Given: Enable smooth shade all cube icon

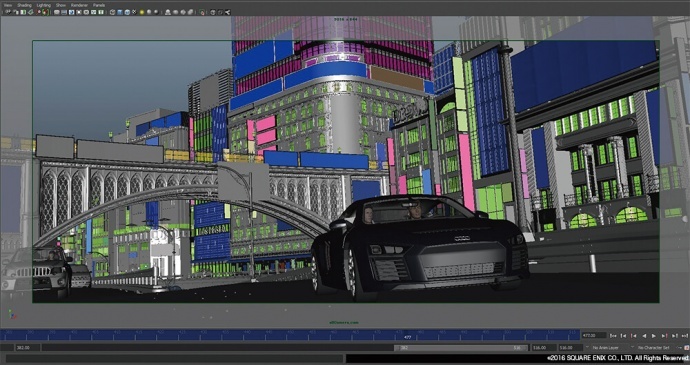Looking at the screenshot, I should 120,12.
